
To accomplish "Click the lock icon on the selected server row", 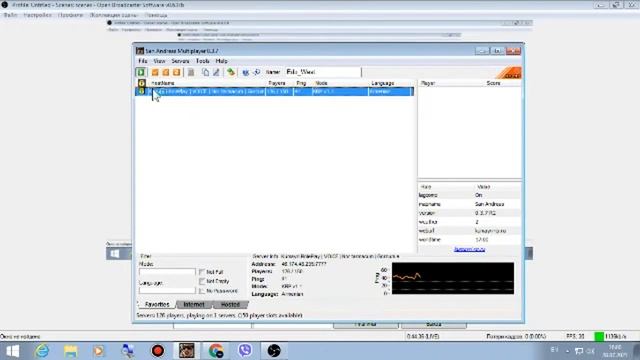I will [141, 91].
